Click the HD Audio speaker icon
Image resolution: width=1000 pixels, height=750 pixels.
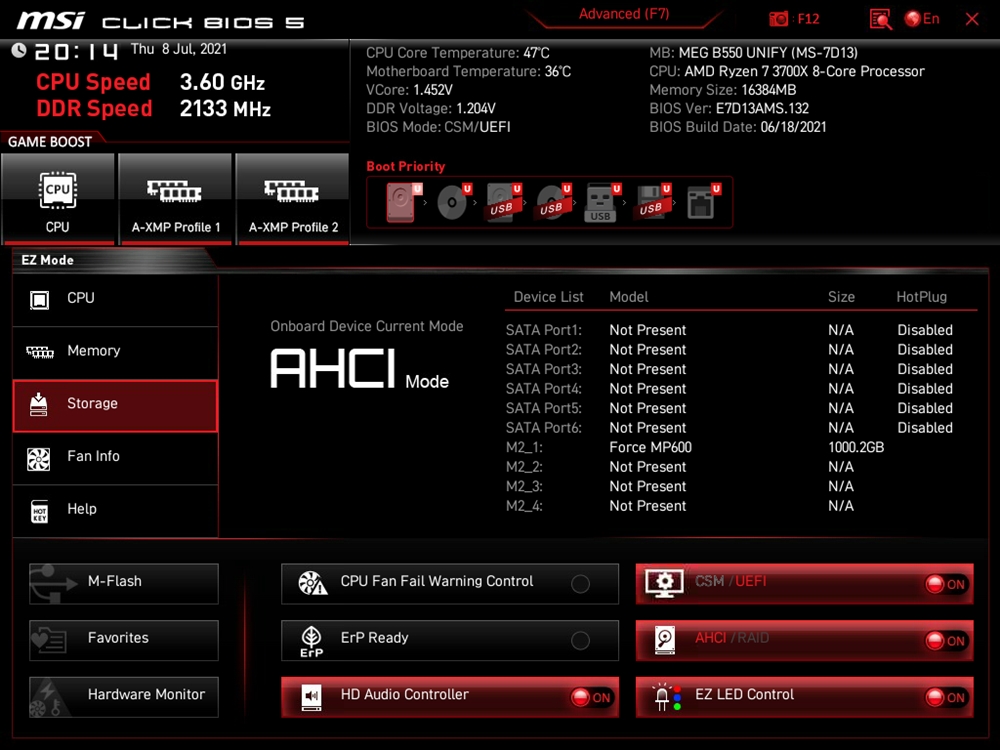[311, 698]
